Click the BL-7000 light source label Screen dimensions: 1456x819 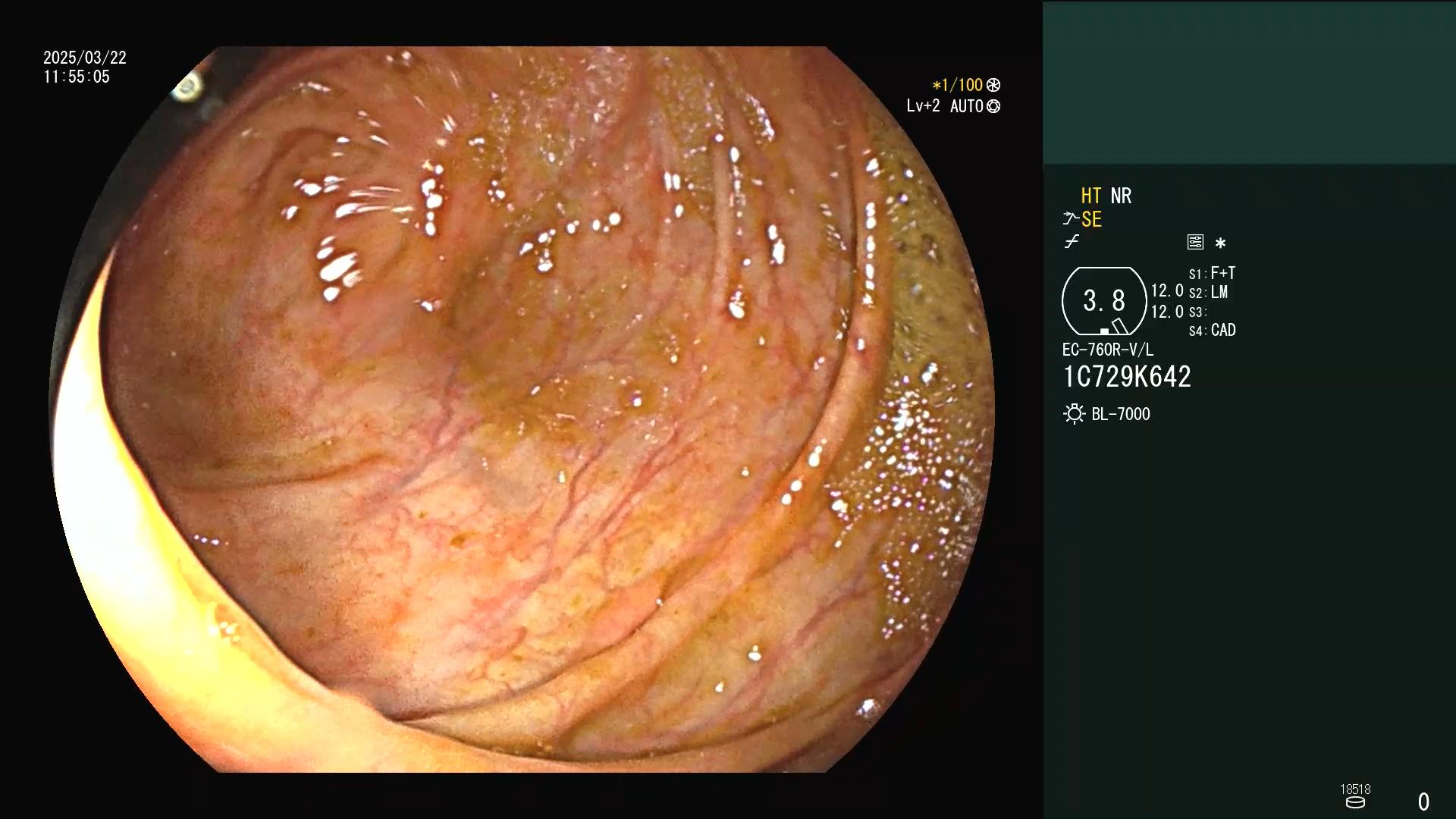pos(1121,414)
